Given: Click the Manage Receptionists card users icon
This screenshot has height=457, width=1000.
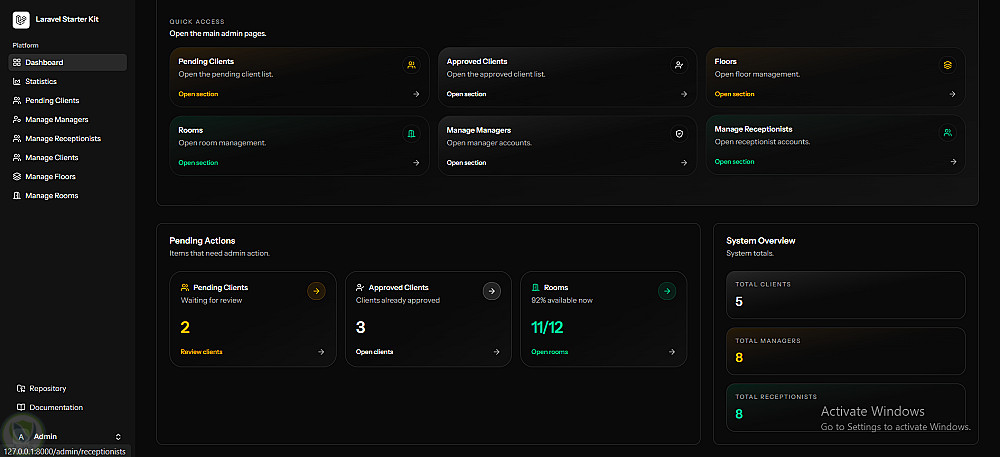Looking at the screenshot, I should pyautogui.click(x=947, y=133).
